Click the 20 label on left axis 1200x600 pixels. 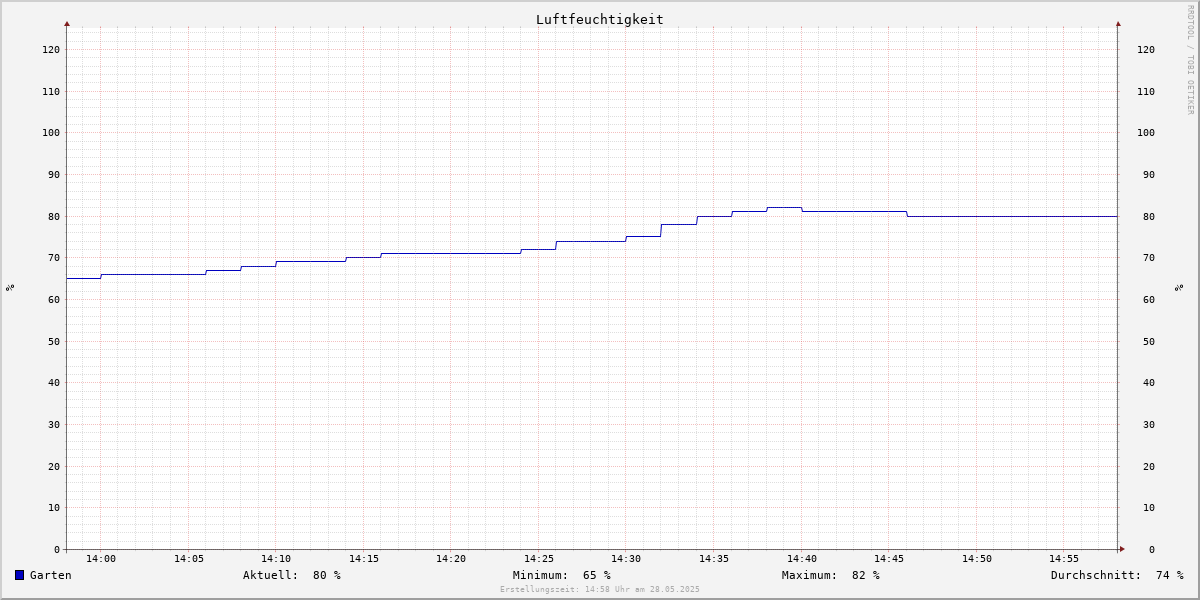[x=54, y=466]
